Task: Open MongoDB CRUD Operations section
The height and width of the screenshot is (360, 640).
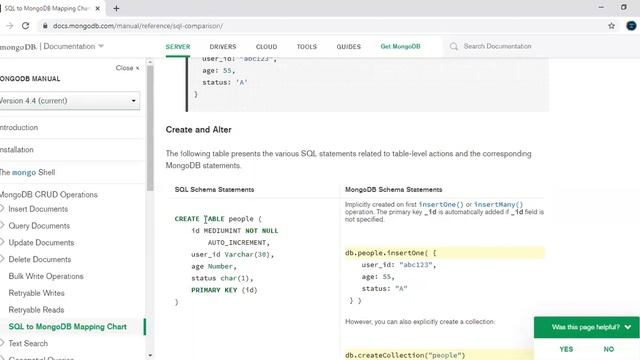Action: 49,195
